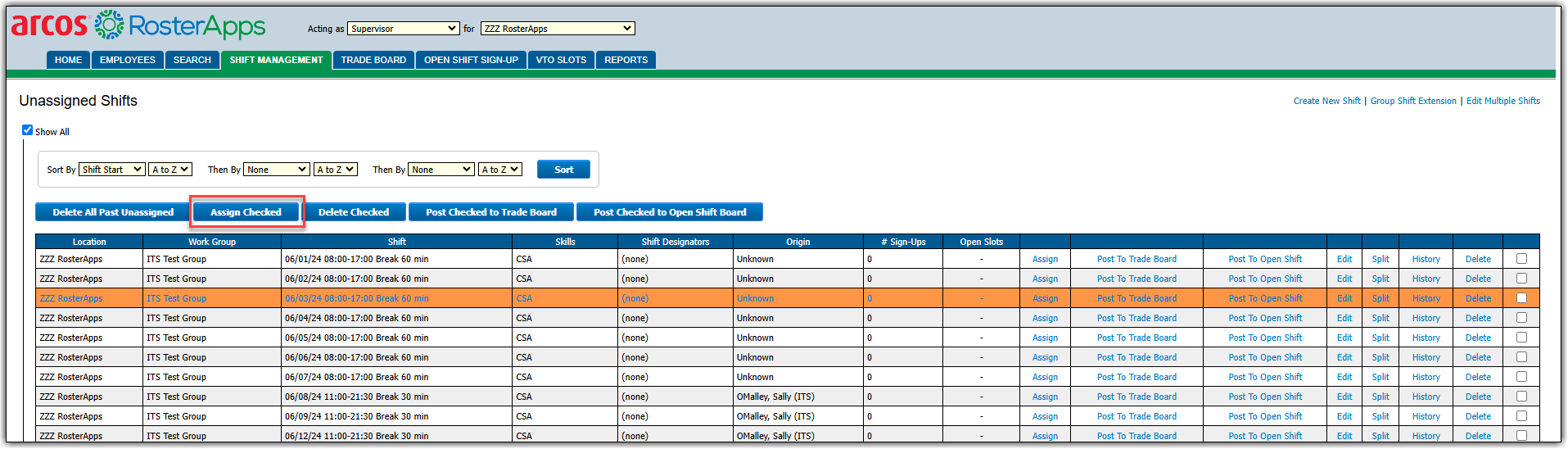
Task: Check the box for the 06/01/24 shift row
Action: pos(1521,259)
